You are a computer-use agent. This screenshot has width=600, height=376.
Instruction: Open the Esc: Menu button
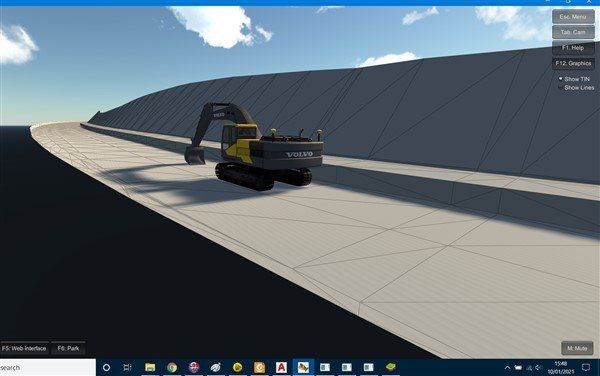[x=573, y=17]
